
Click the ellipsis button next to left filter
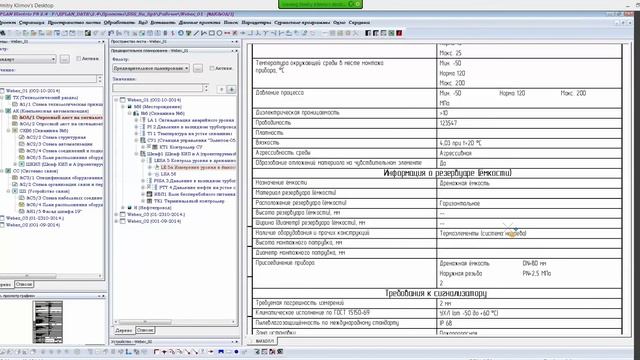click(64, 59)
